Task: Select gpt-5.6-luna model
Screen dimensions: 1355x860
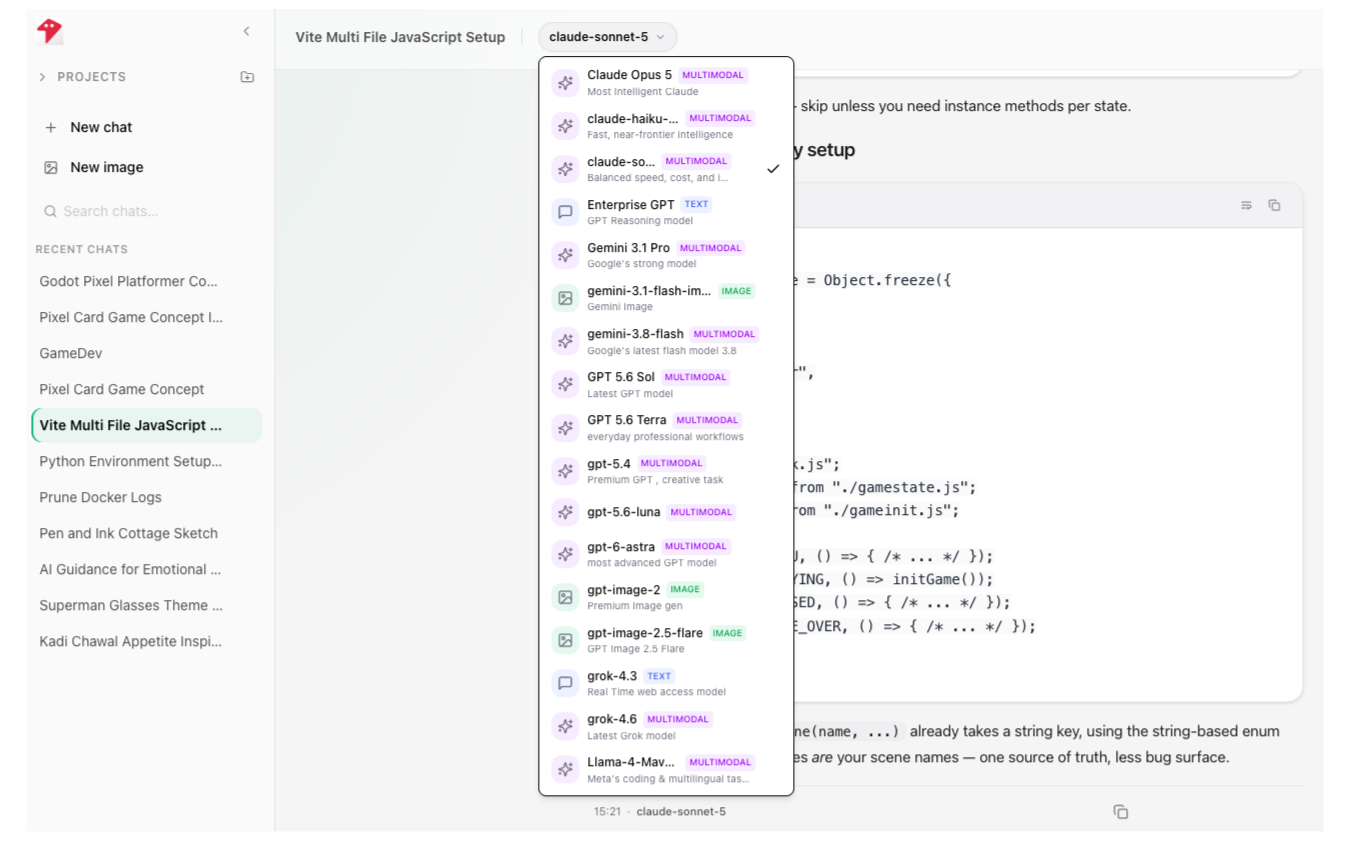Action: pyautogui.click(x=666, y=512)
